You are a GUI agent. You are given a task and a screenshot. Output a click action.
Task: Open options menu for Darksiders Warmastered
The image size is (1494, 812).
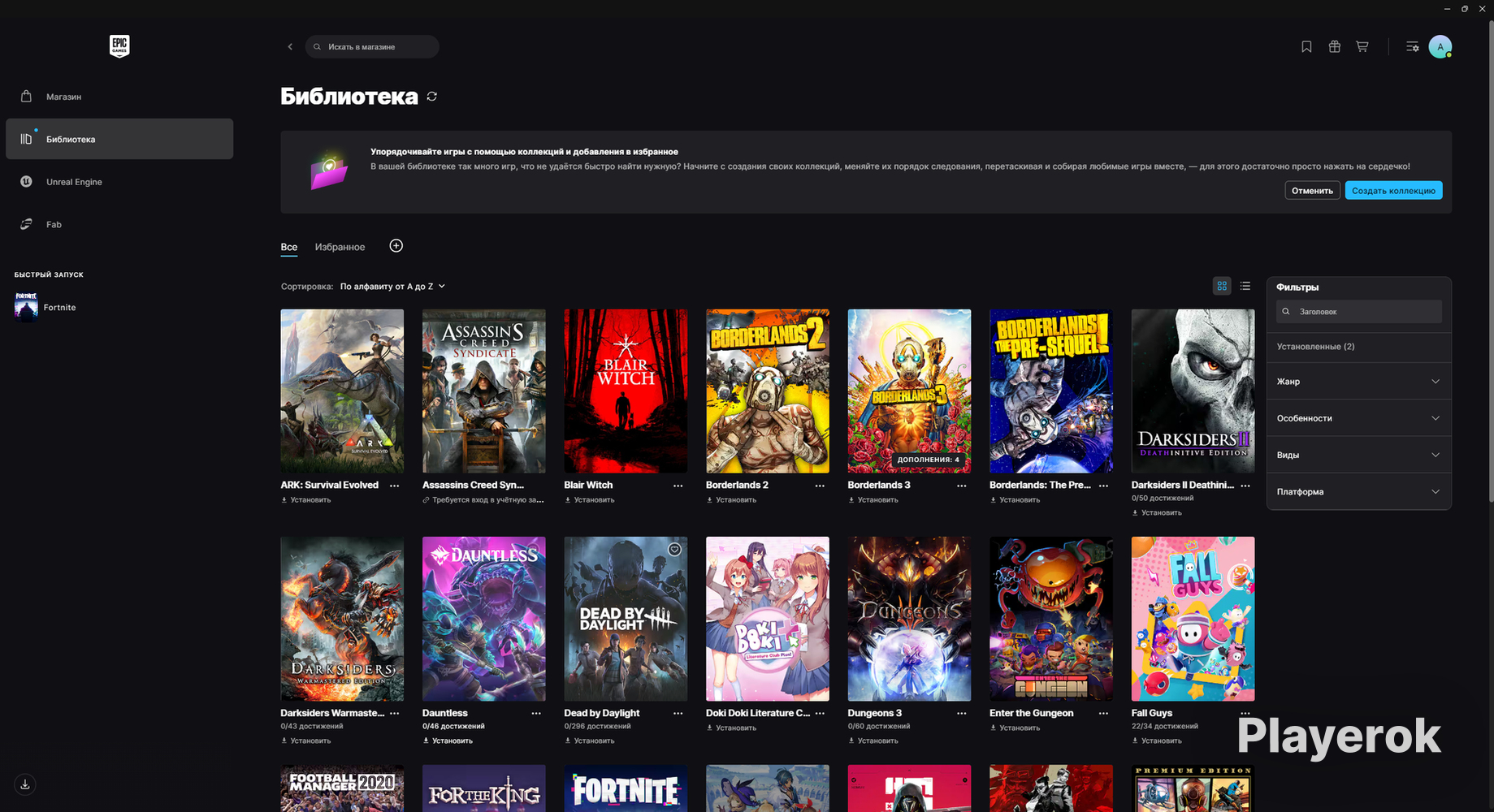click(x=395, y=713)
